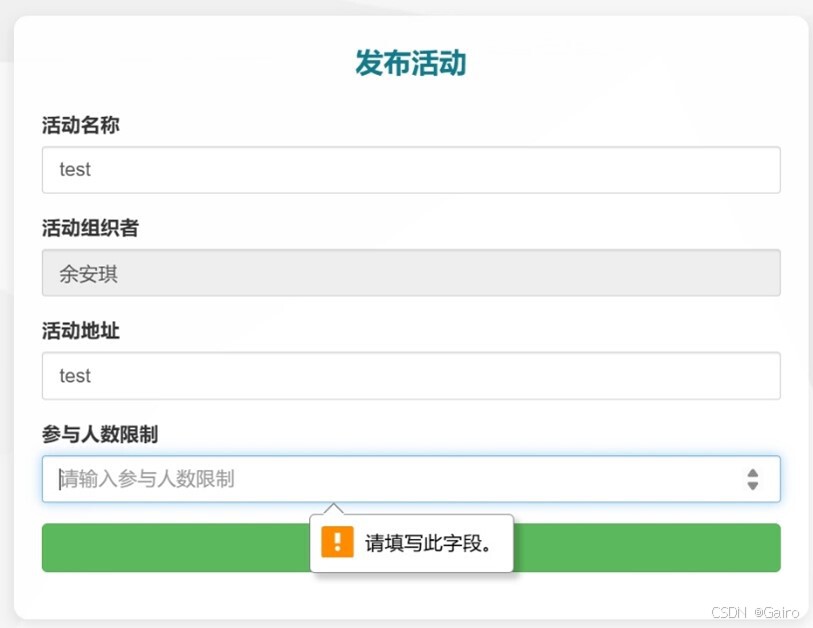
Task: Click the 活动地址 label
Action: pyautogui.click(x=81, y=331)
